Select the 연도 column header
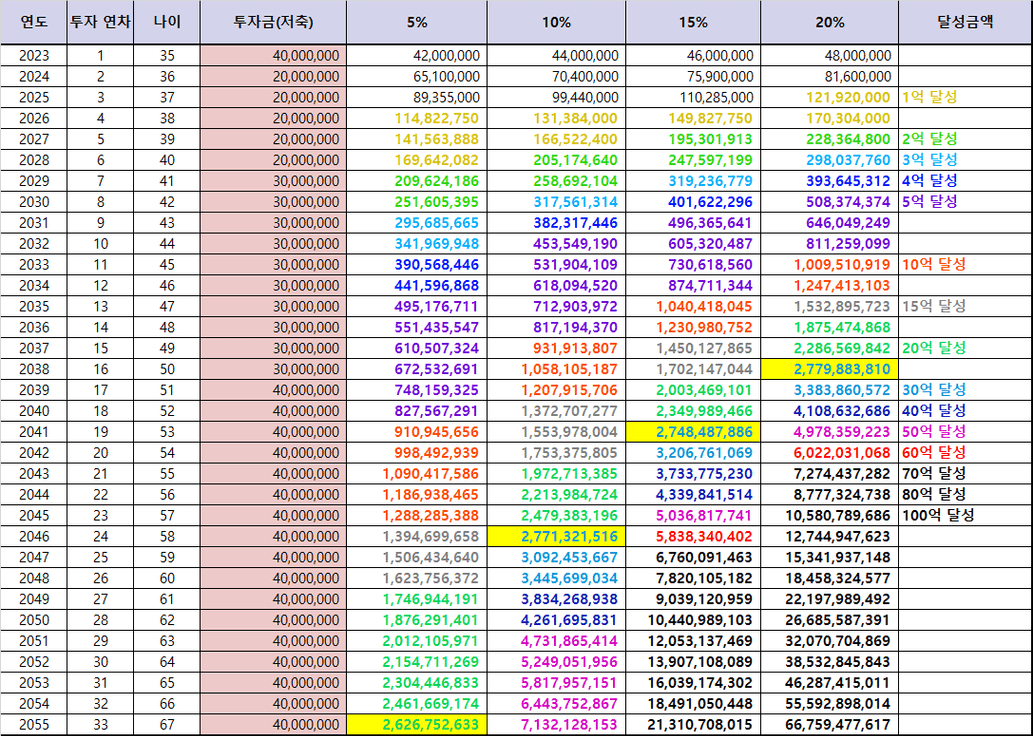 pyautogui.click(x=34, y=22)
